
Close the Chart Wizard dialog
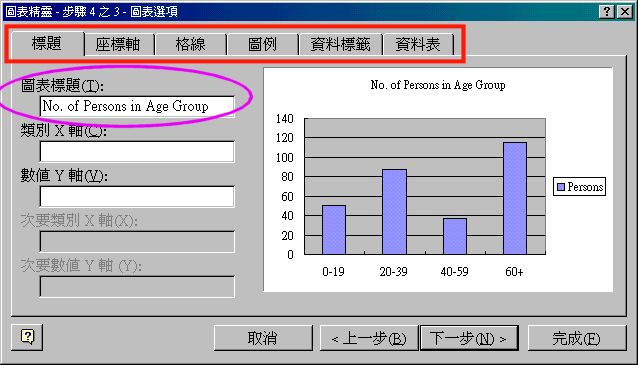(x=625, y=11)
